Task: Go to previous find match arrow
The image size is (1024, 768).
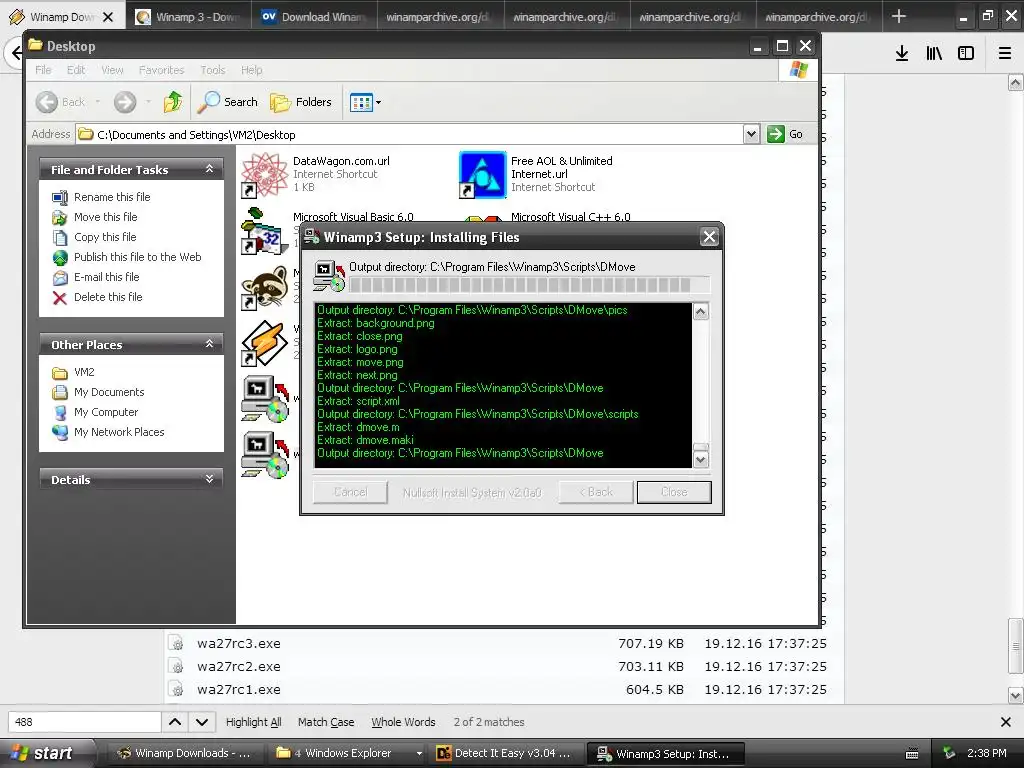Action: 175,722
